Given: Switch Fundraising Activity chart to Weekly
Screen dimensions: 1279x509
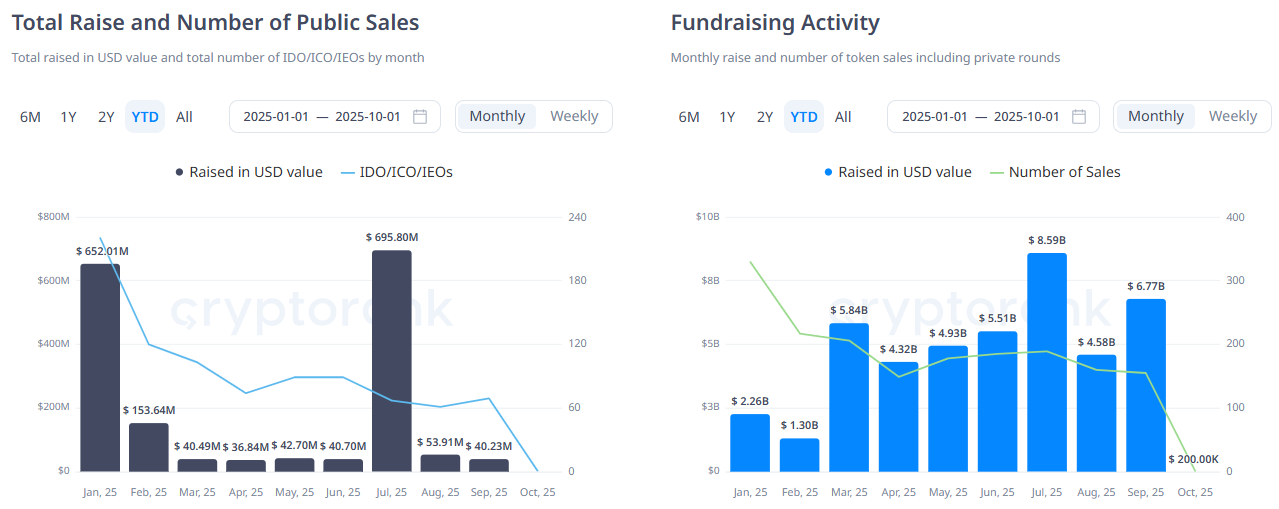Looking at the screenshot, I should pos(1232,117).
